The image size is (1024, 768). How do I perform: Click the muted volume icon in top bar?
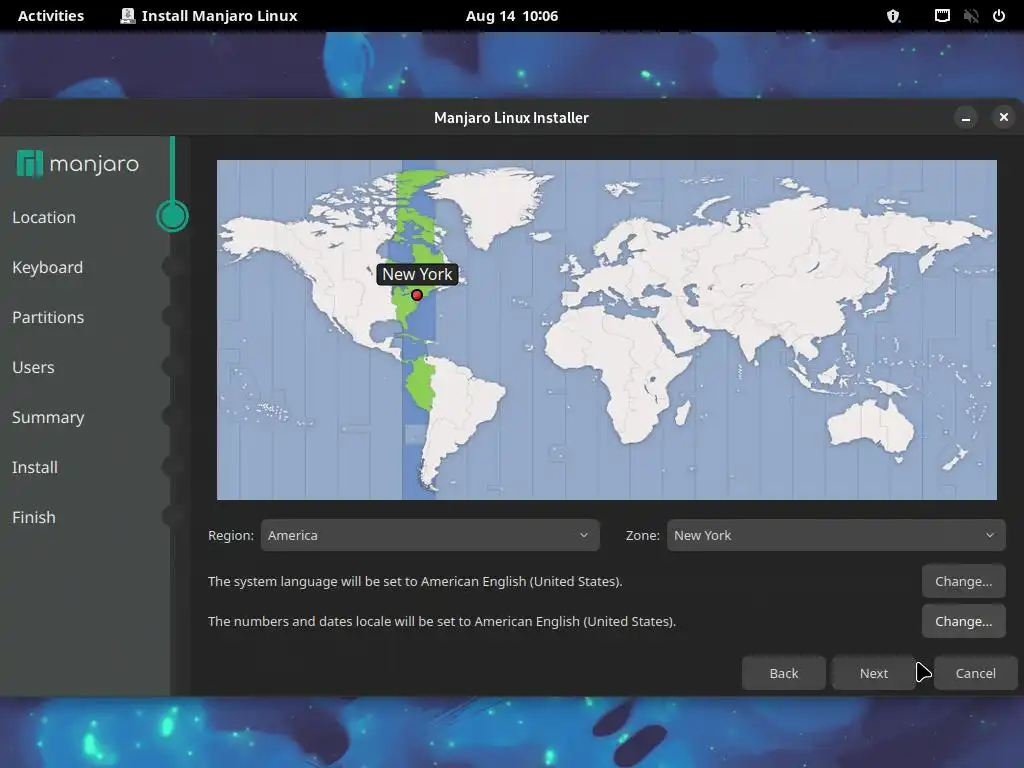coord(970,16)
